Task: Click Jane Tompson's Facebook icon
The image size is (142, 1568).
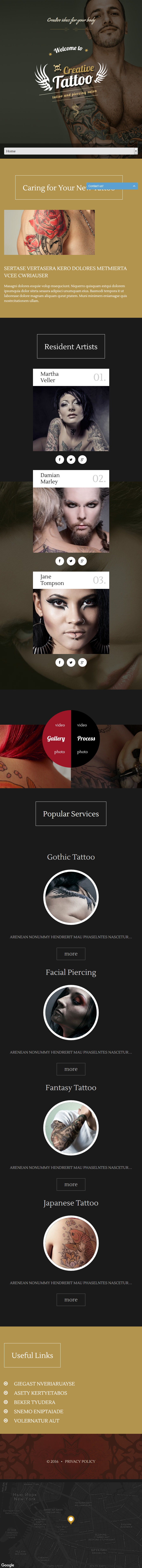Action: tap(60, 662)
